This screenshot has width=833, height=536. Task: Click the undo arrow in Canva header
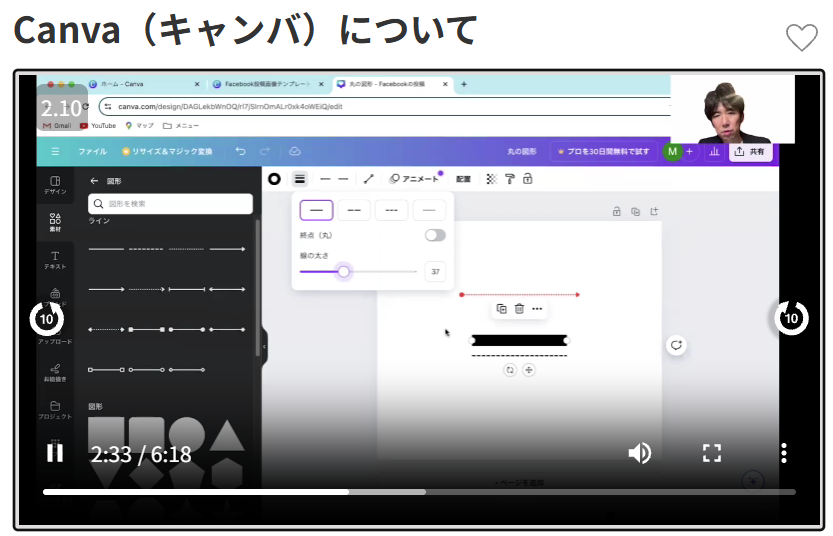point(240,151)
